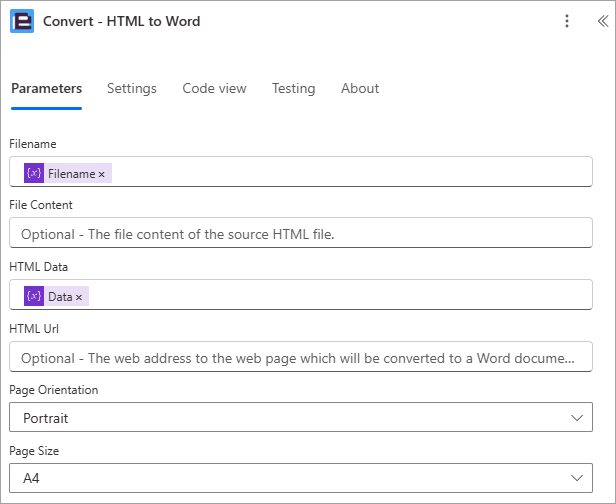Select the Parameters tab
Screen dimensions: 616x504
point(46,88)
